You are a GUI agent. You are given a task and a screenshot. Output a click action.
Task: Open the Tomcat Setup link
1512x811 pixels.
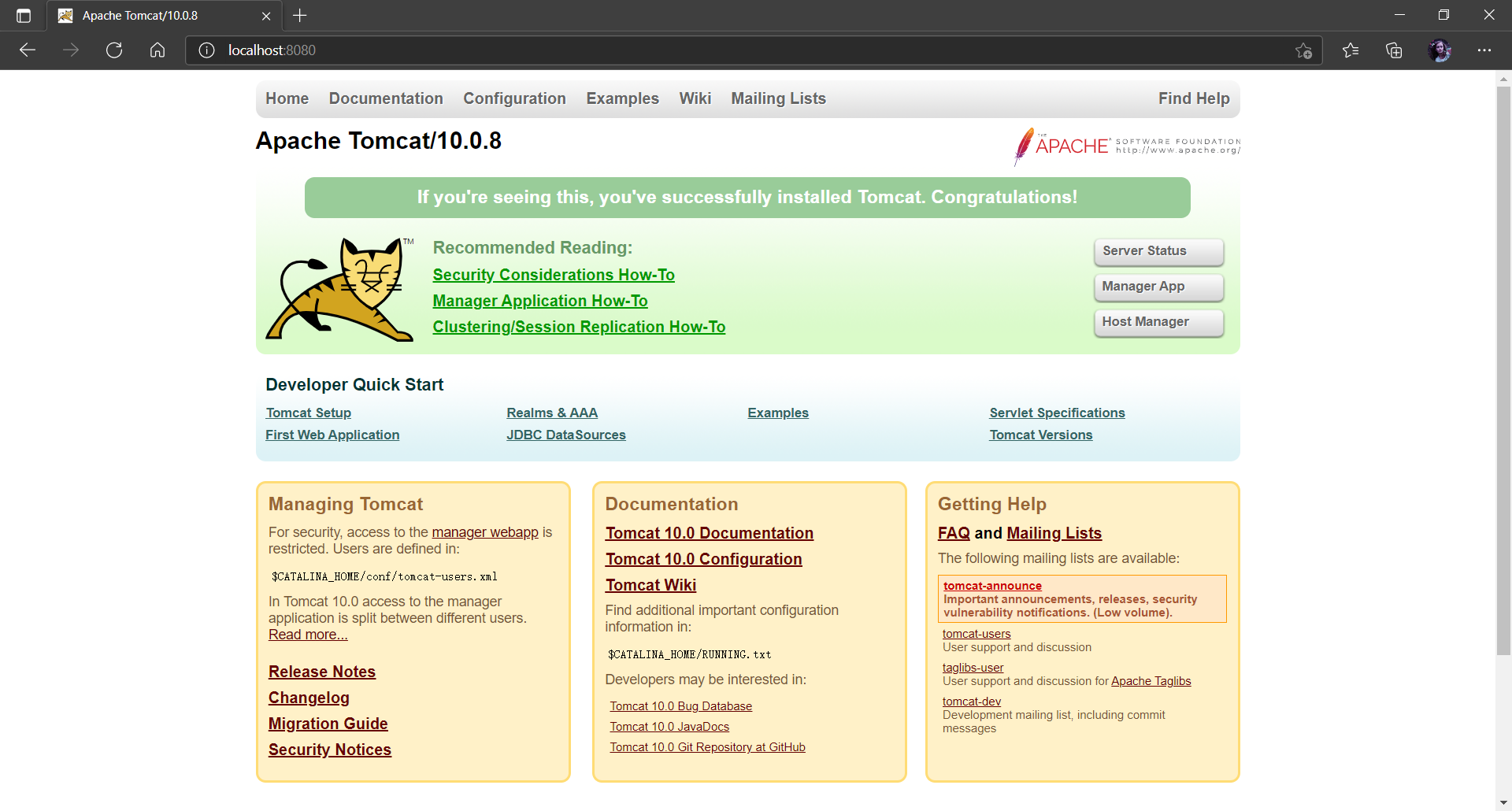pos(309,413)
